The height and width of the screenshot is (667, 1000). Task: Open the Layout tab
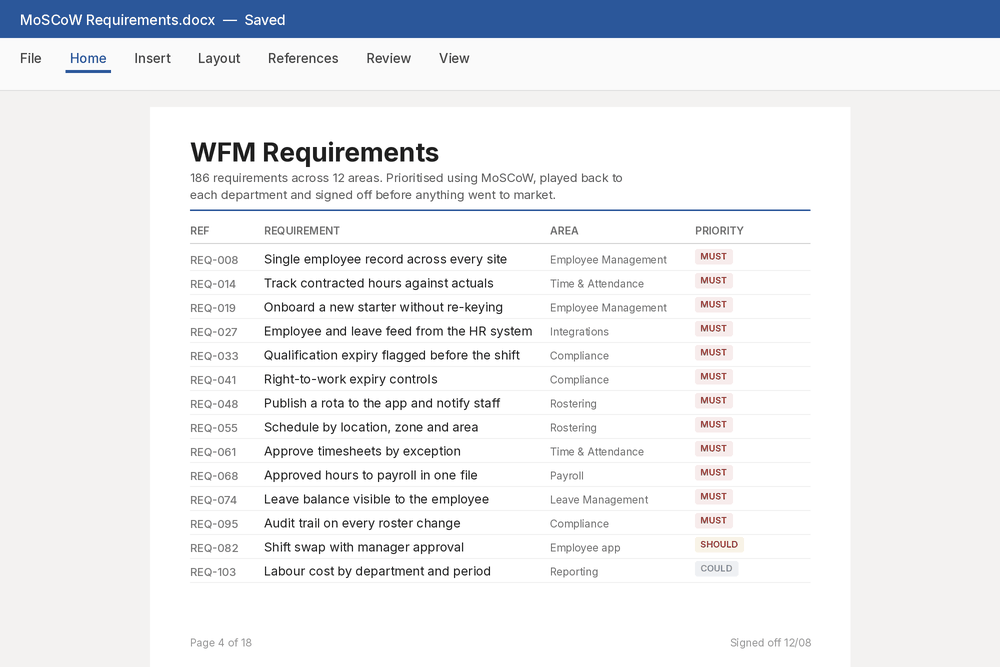(x=219, y=58)
